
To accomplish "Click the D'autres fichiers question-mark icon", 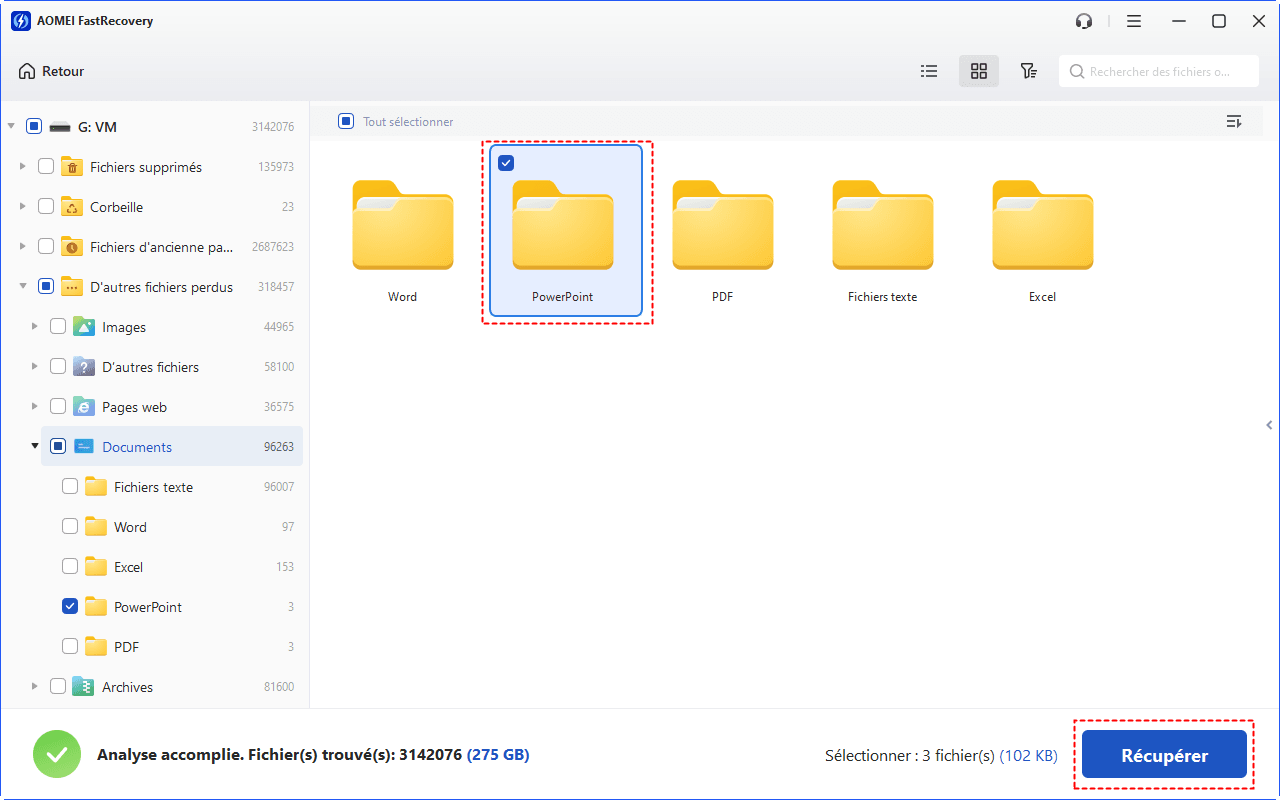I will point(83,367).
